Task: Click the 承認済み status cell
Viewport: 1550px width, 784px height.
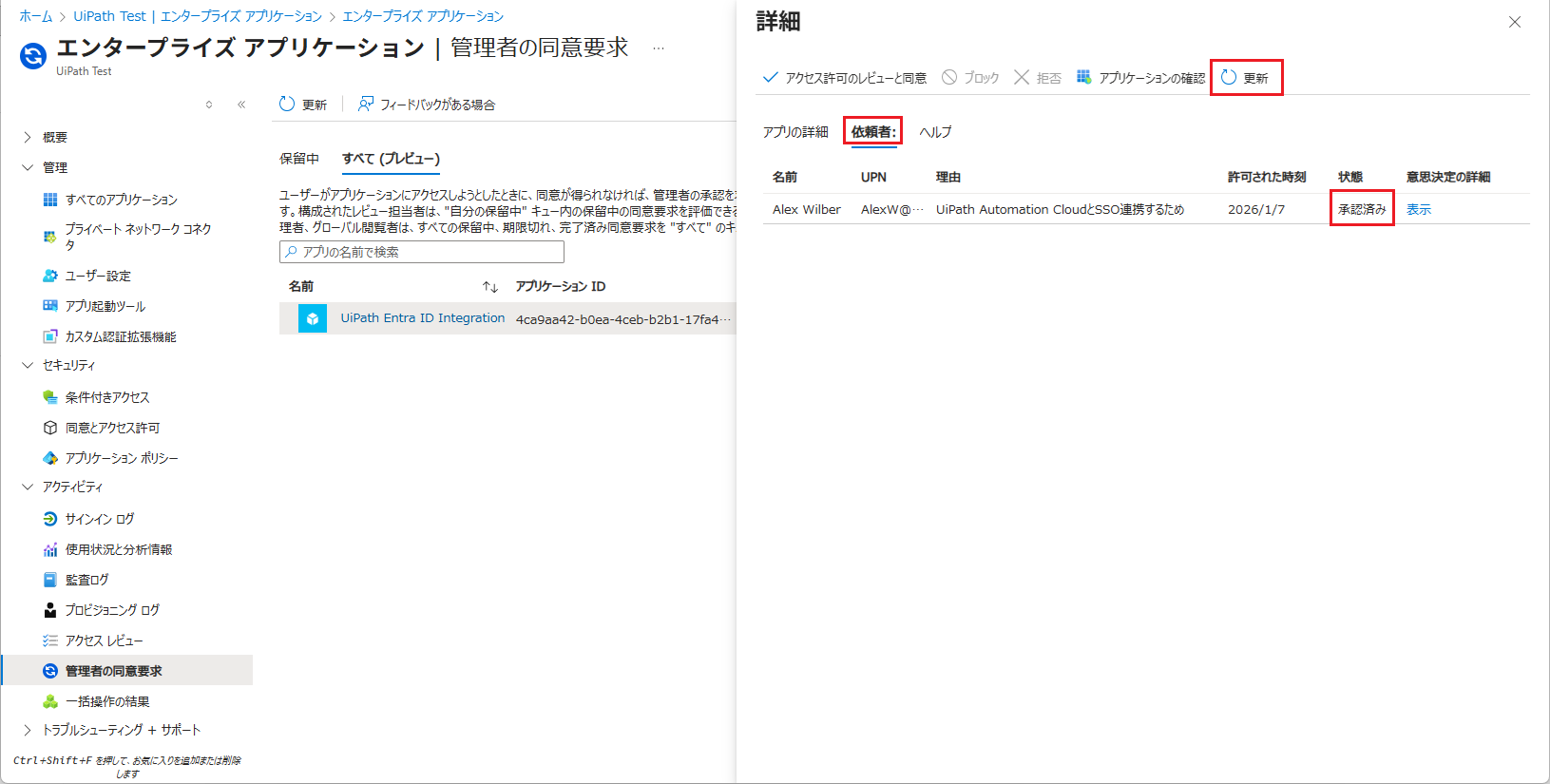Action: click(x=1362, y=210)
